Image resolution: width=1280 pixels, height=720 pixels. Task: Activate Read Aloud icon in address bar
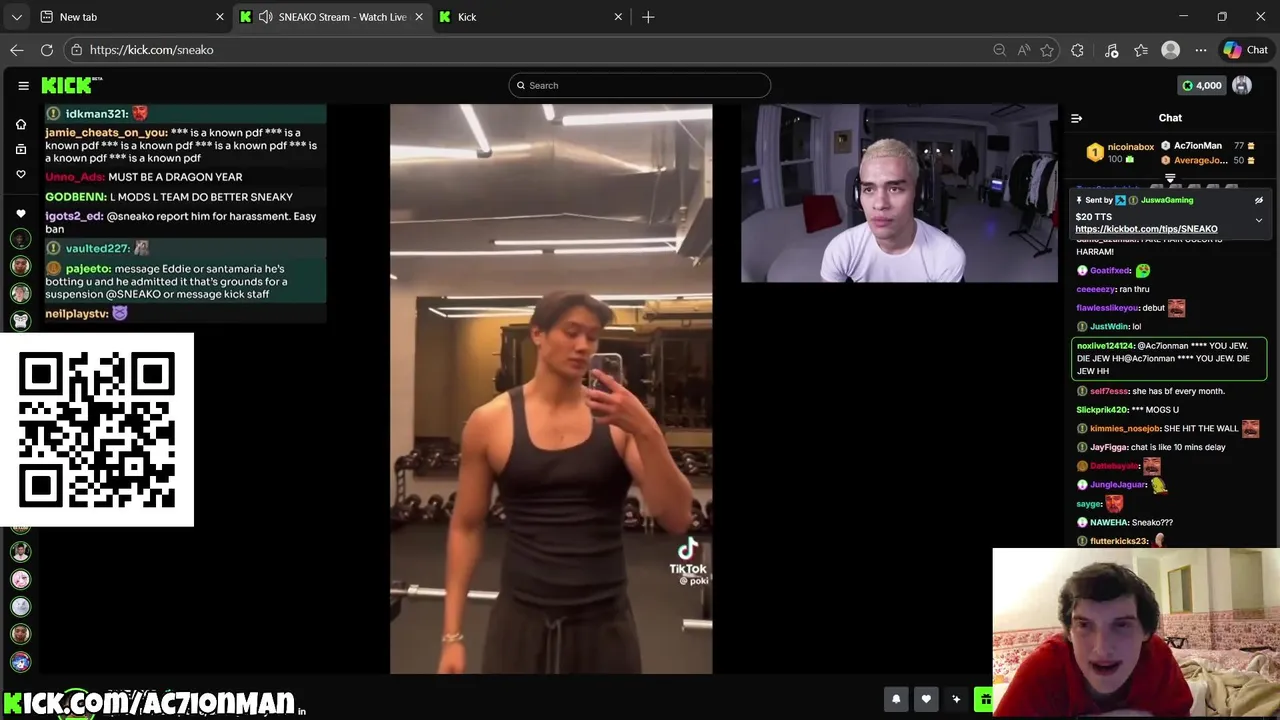(1024, 50)
